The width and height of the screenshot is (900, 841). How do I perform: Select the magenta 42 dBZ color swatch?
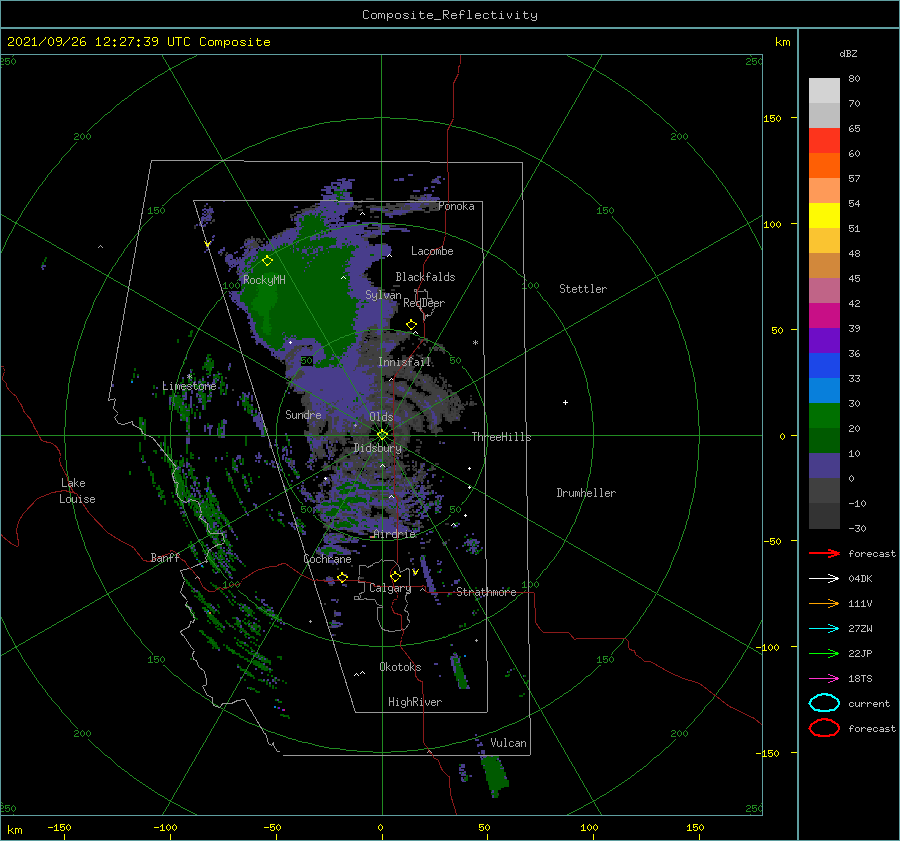coord(824,316)
